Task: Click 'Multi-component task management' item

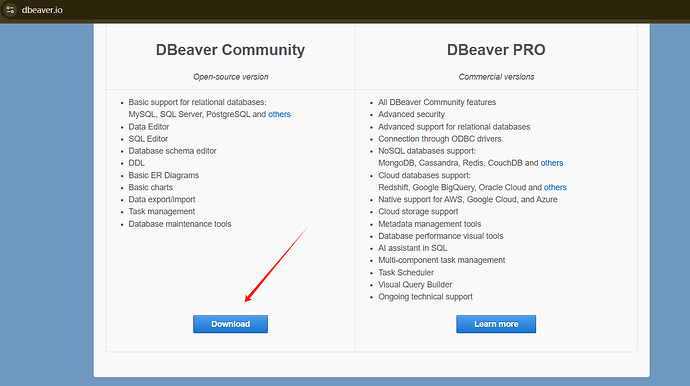Action: pos(442,260)
